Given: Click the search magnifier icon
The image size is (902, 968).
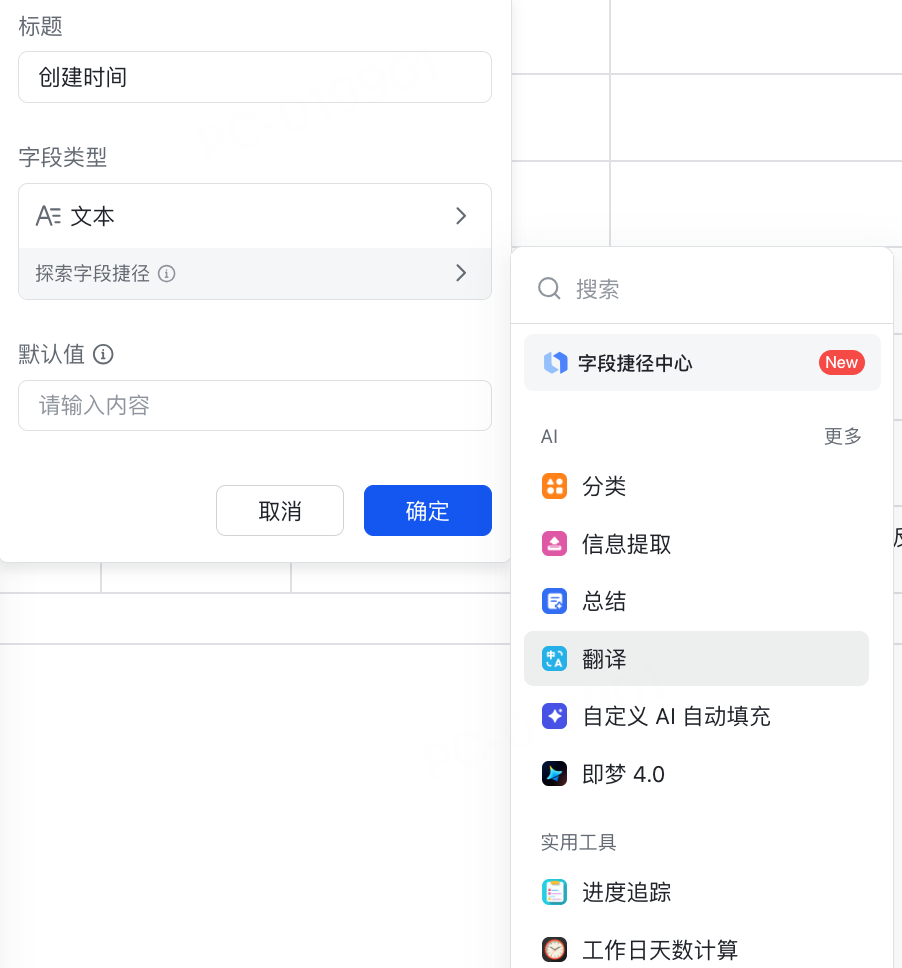Looking at the screenshot, I should pos(550,289).
